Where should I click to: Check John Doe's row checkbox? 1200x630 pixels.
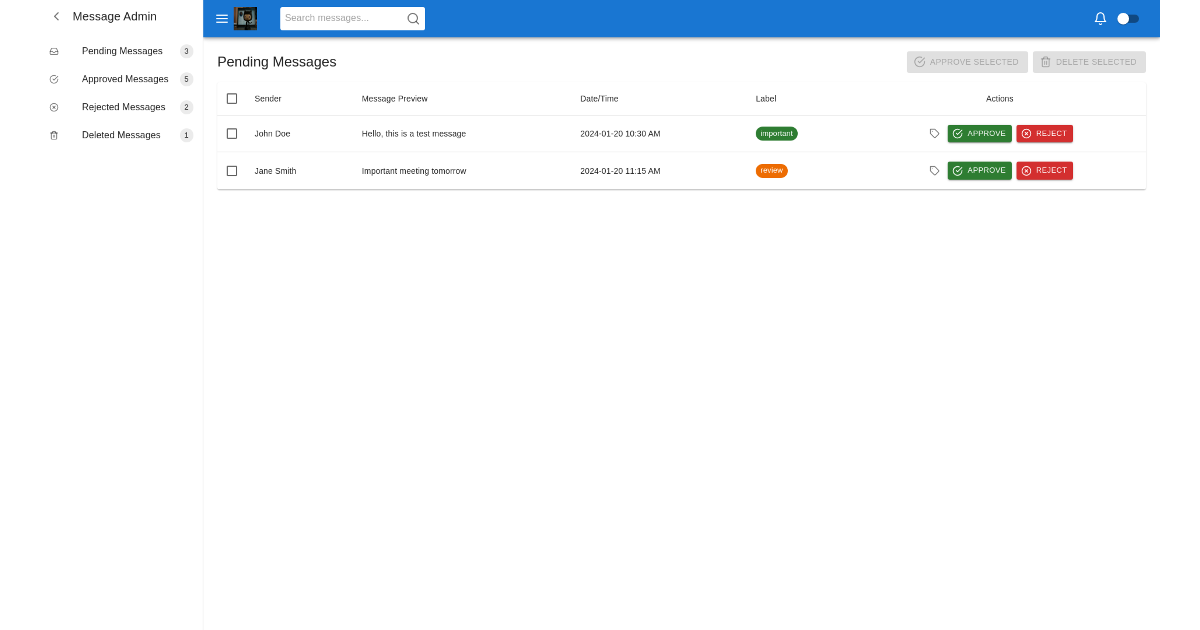click(232, 133)
